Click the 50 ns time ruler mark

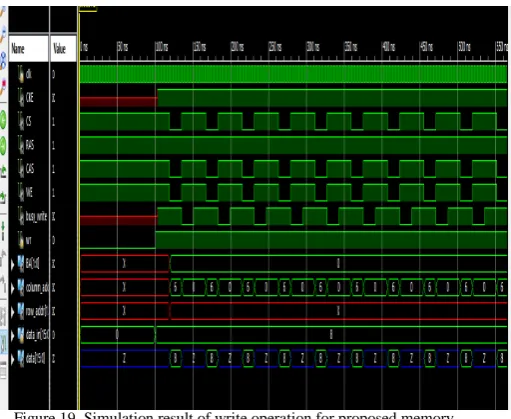pos(123,47)
